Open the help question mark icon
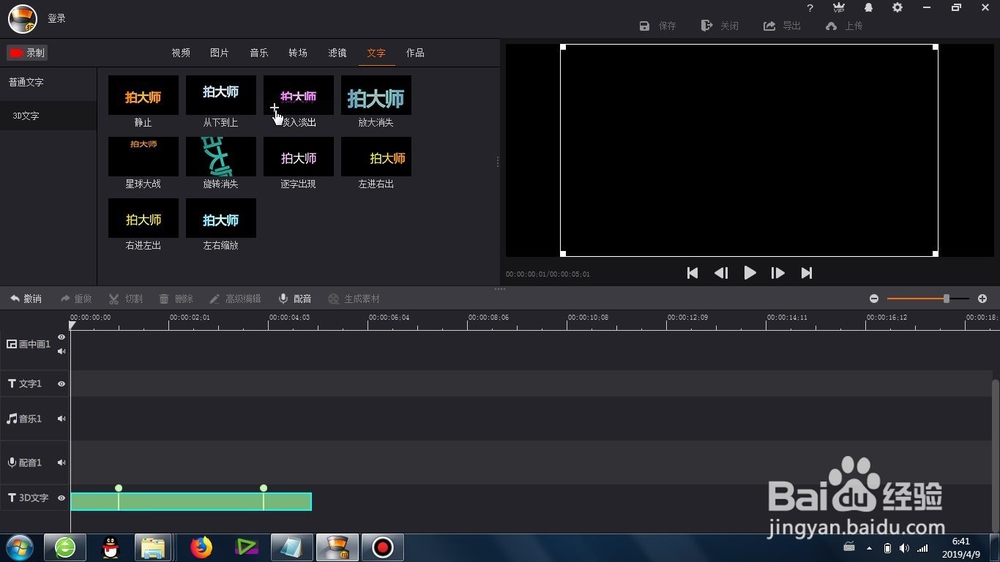This screenshot has height=562, width=1000. [x=810, y=8]
